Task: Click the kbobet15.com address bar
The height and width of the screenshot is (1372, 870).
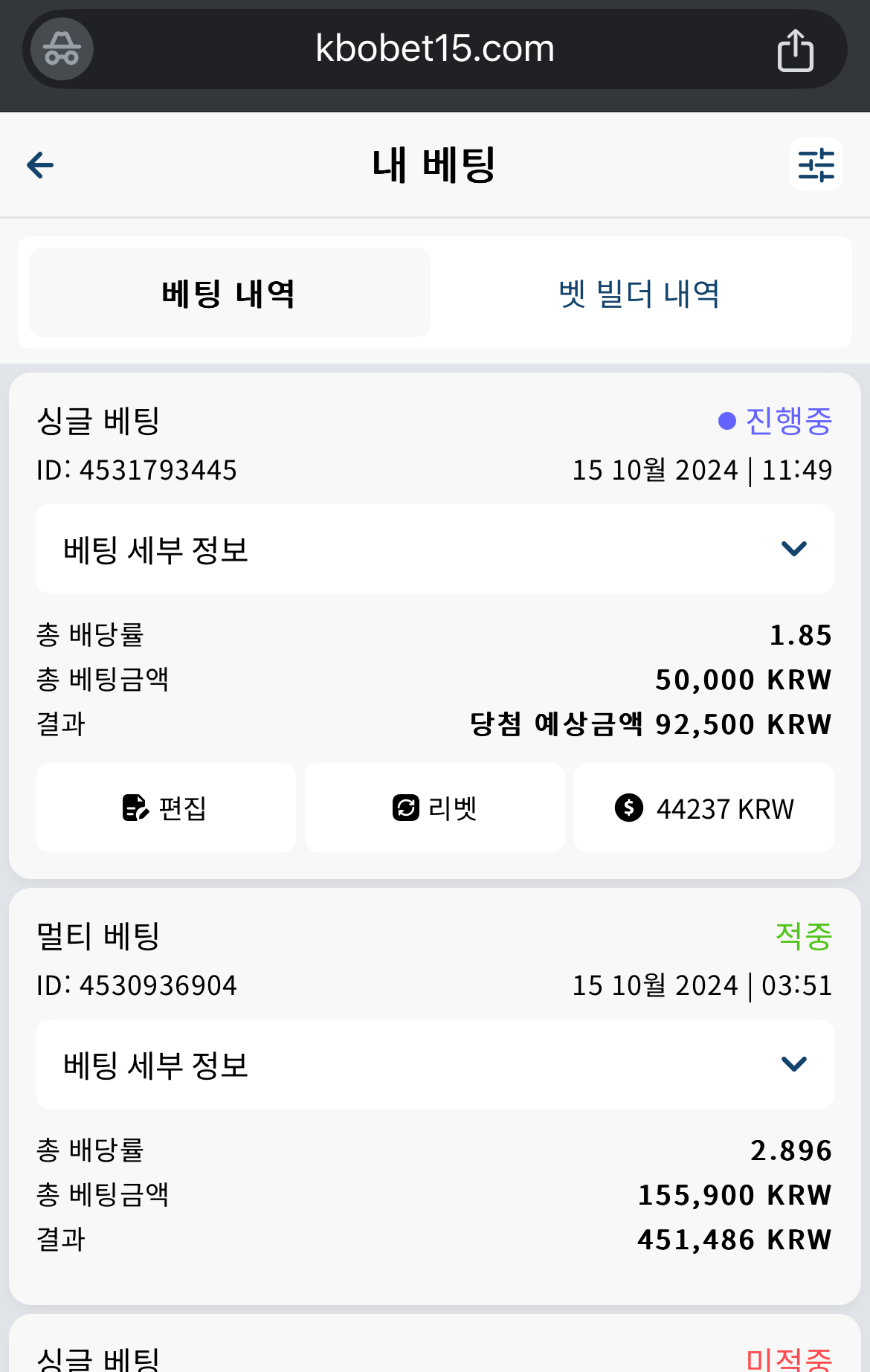Action: click(x=435, y=49)
